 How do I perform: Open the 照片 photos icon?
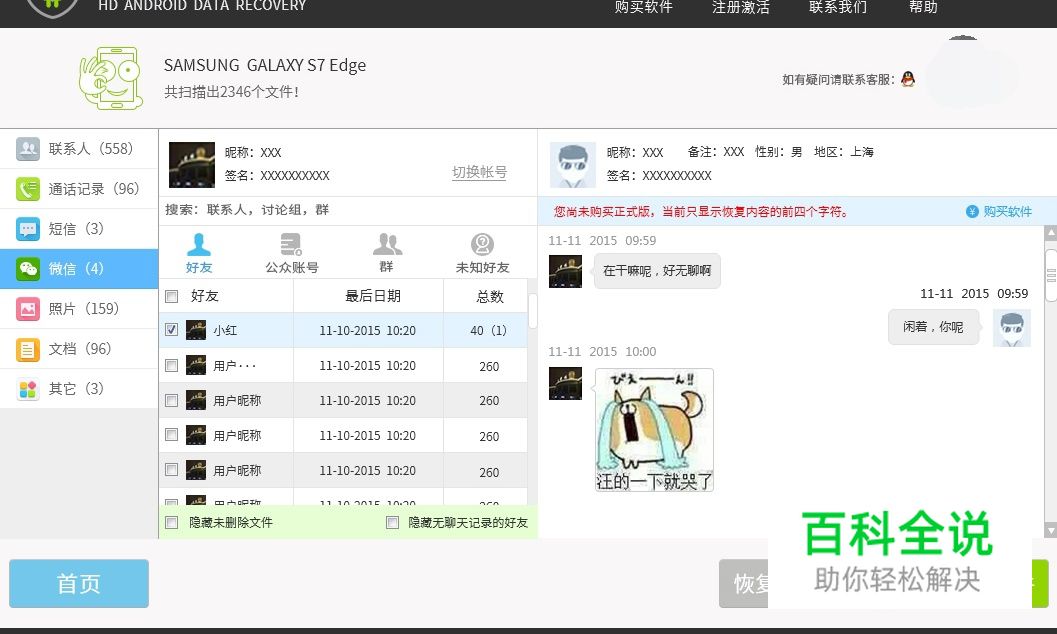[x=28, y=309]
